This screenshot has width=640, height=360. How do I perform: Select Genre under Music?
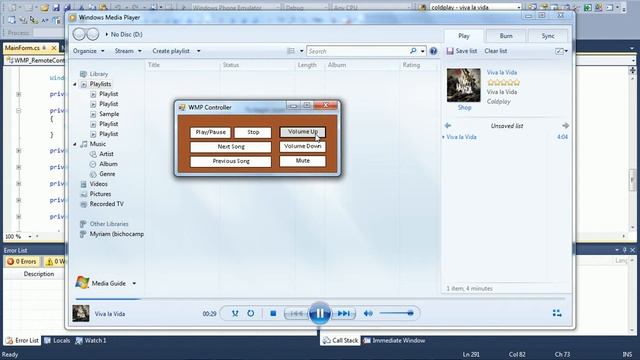pos(107,174)
